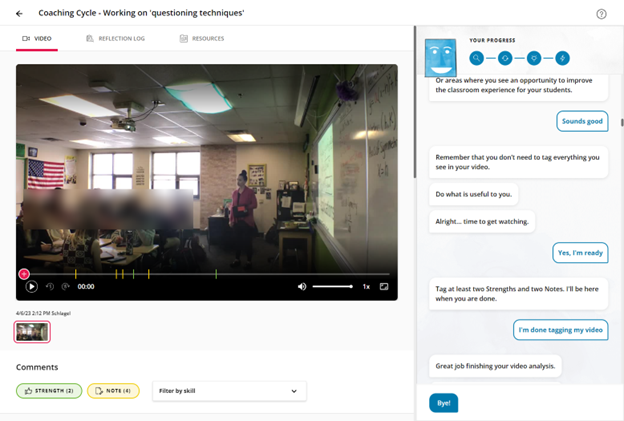This screenshot has width=624, height=421.
Task: Play the classroom video
Action: [x=31, y=287]
